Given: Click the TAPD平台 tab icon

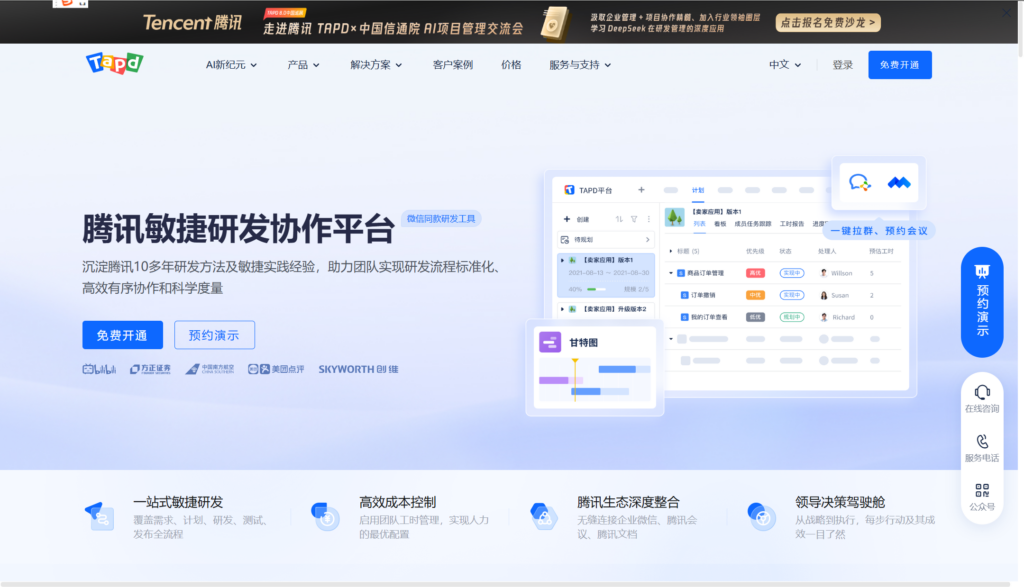Looking at the screenshot, I should tap(569, 190).
